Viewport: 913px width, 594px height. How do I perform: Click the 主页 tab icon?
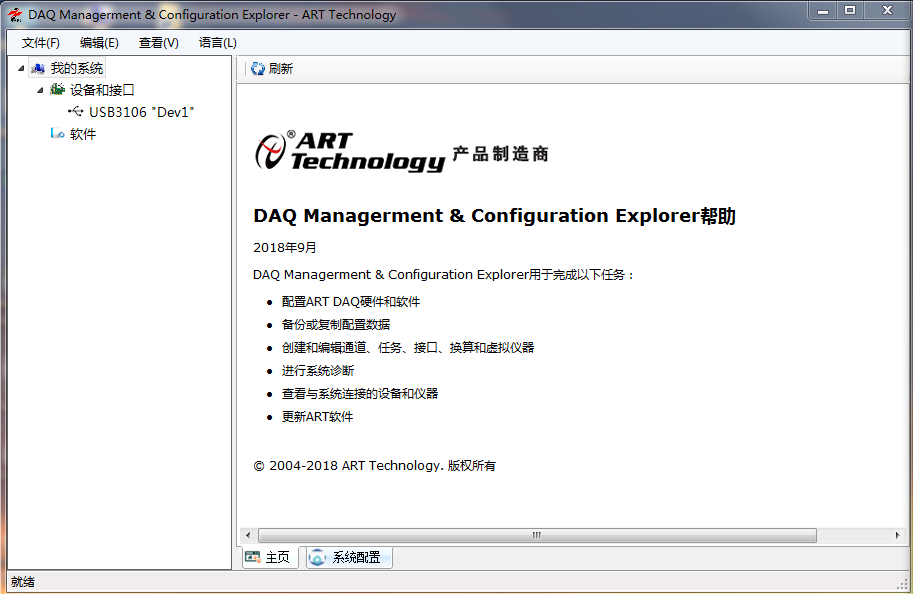(253, 557)
